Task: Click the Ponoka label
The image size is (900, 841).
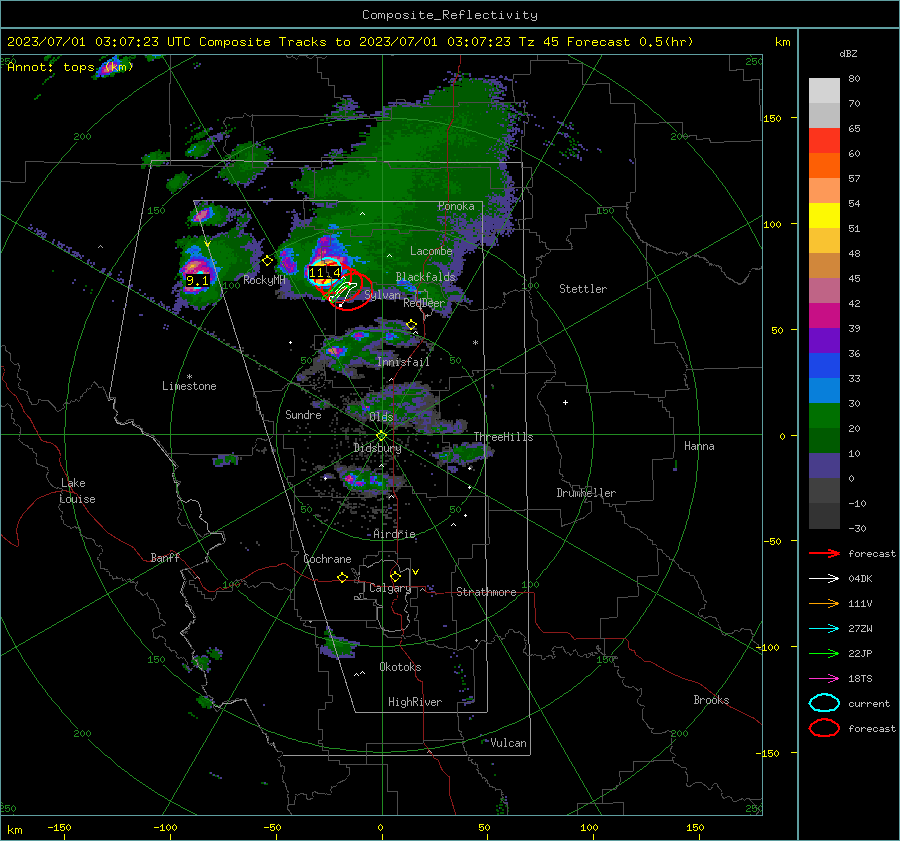Action: (x=456, y=206)
